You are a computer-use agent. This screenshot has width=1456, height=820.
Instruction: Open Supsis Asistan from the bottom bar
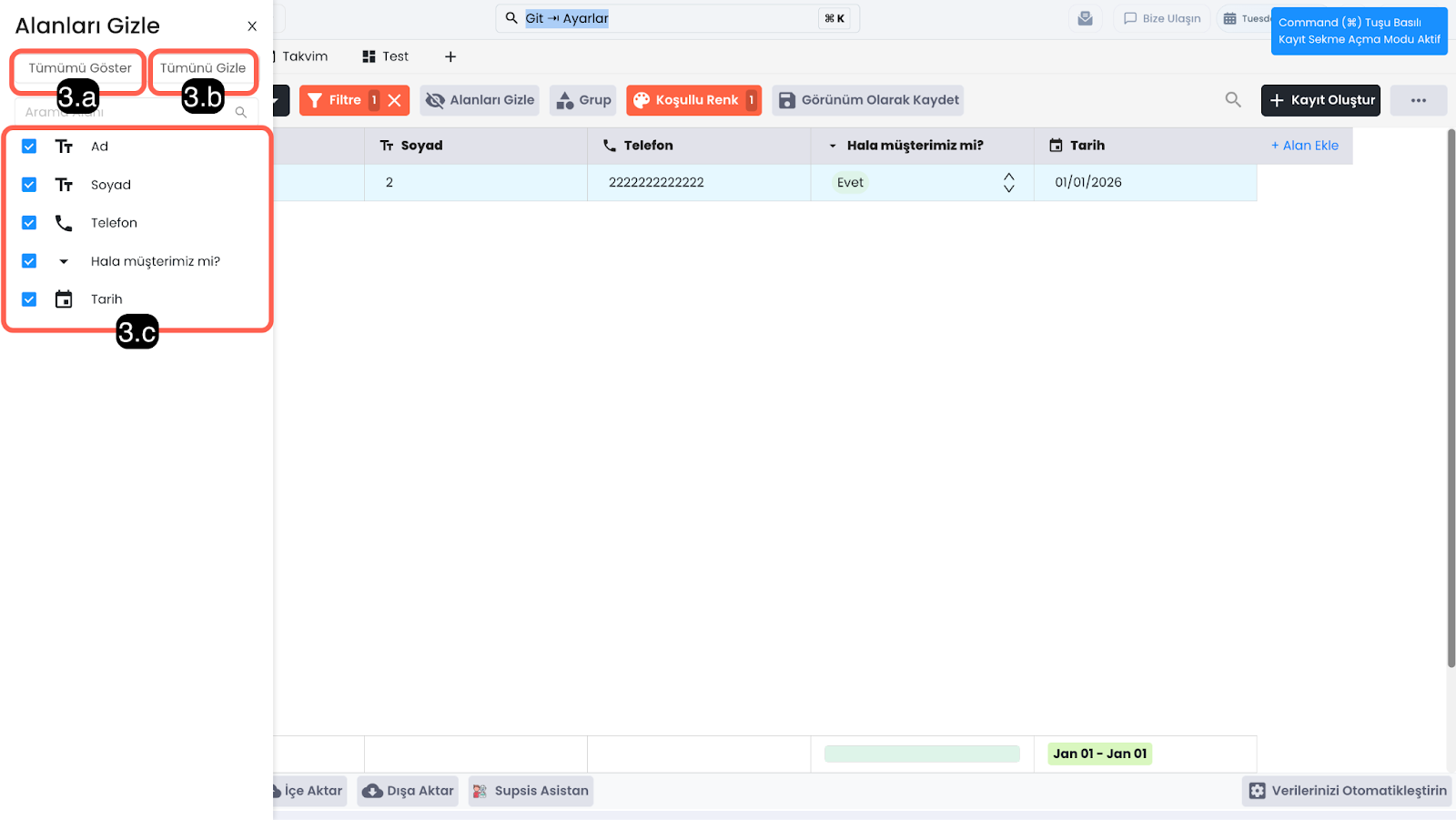pyautogui.click(x=531, y=791)
